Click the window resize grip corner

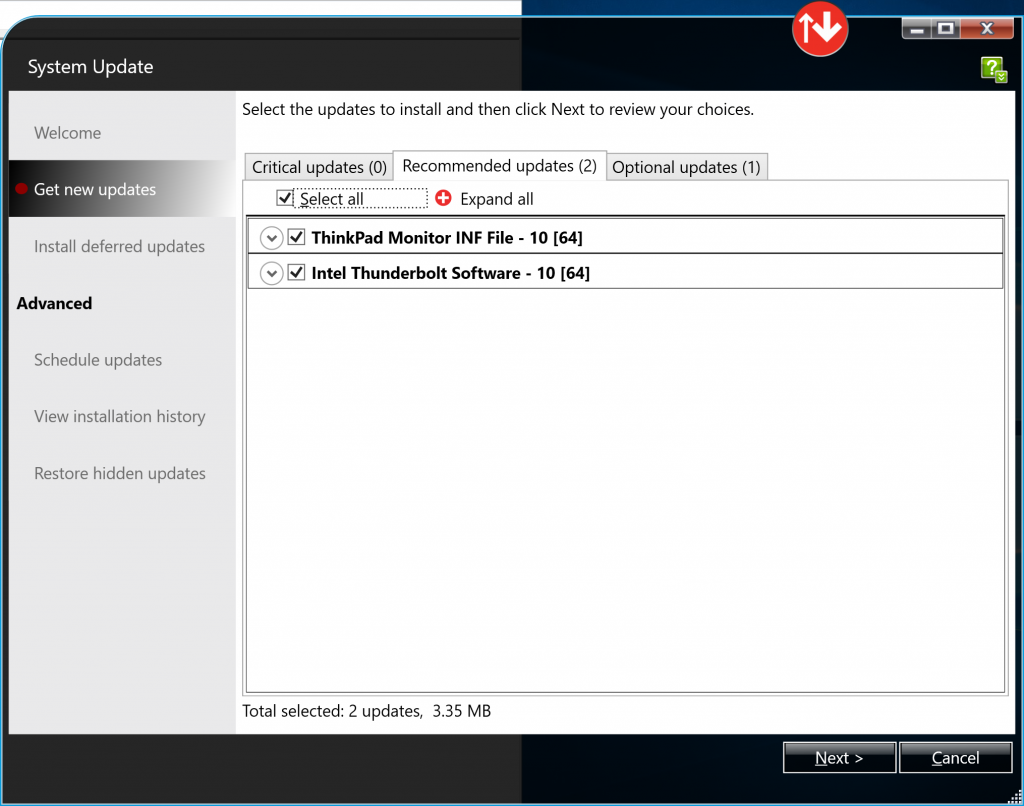[1015, 797]
